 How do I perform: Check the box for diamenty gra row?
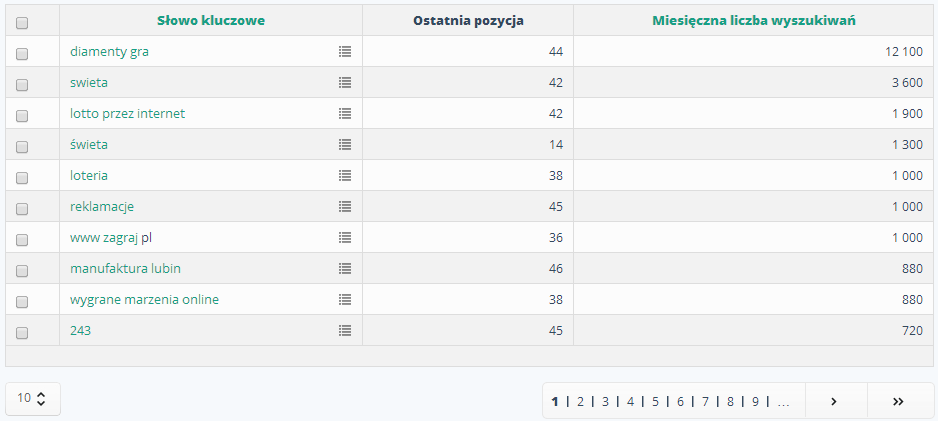22,53
